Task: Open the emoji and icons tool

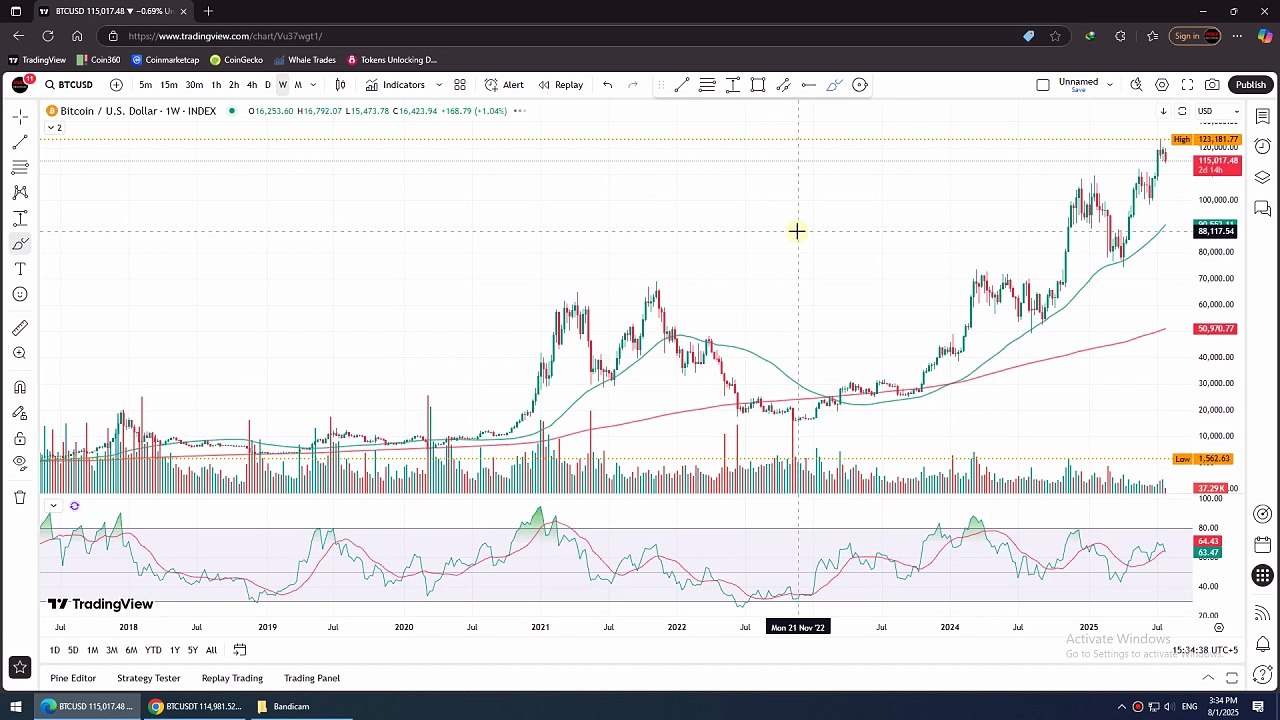Action: [20, 294]
